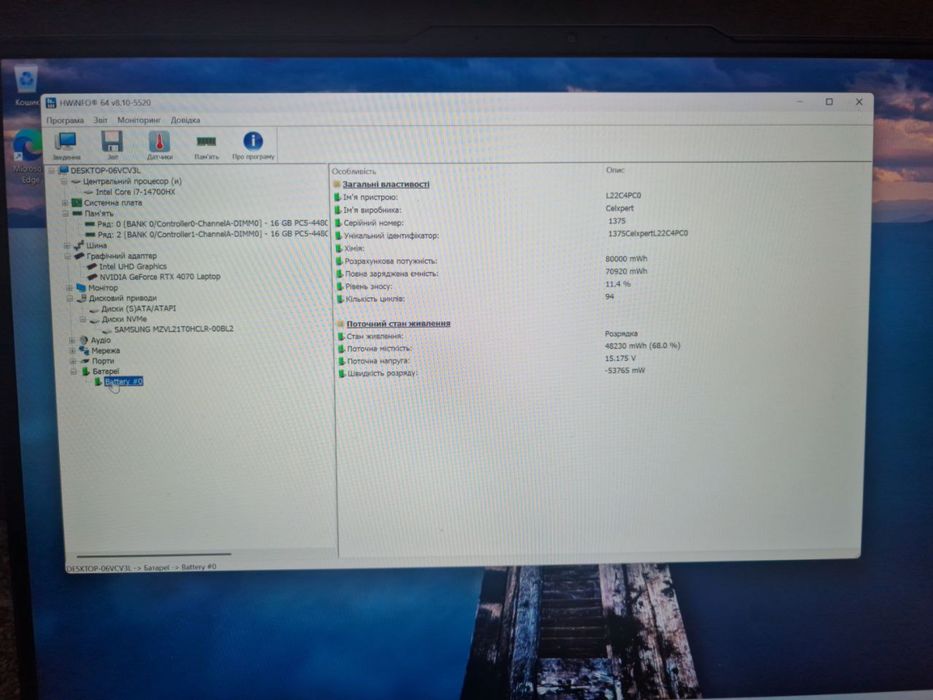Image resolution: width=933 pixels, height=700 pixels.
Task: Click the Особливість column header
Action: 353,171
